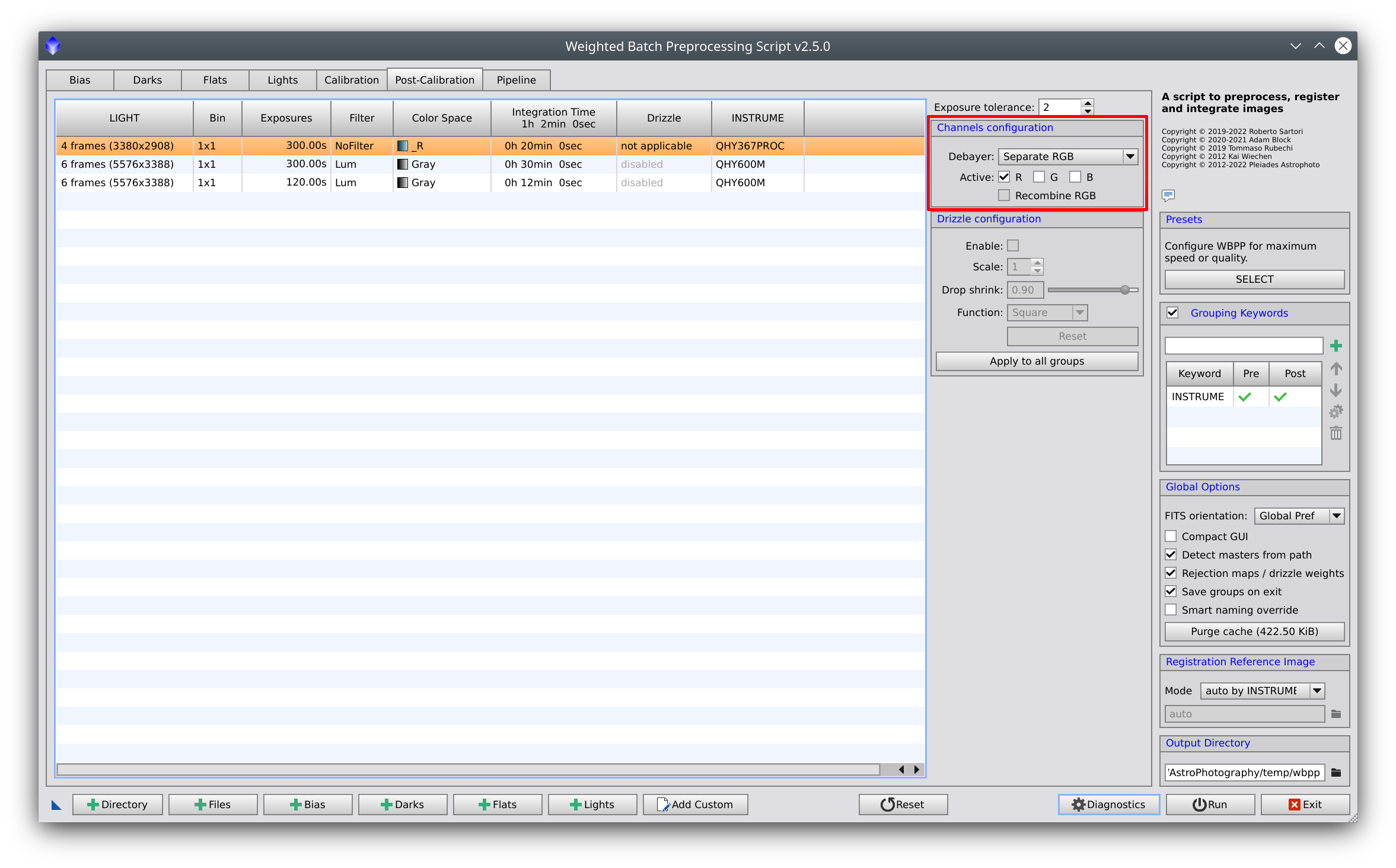Apply drizzle to all groups
This screenshot has width=1396, height=868.
pos(1037,361)
